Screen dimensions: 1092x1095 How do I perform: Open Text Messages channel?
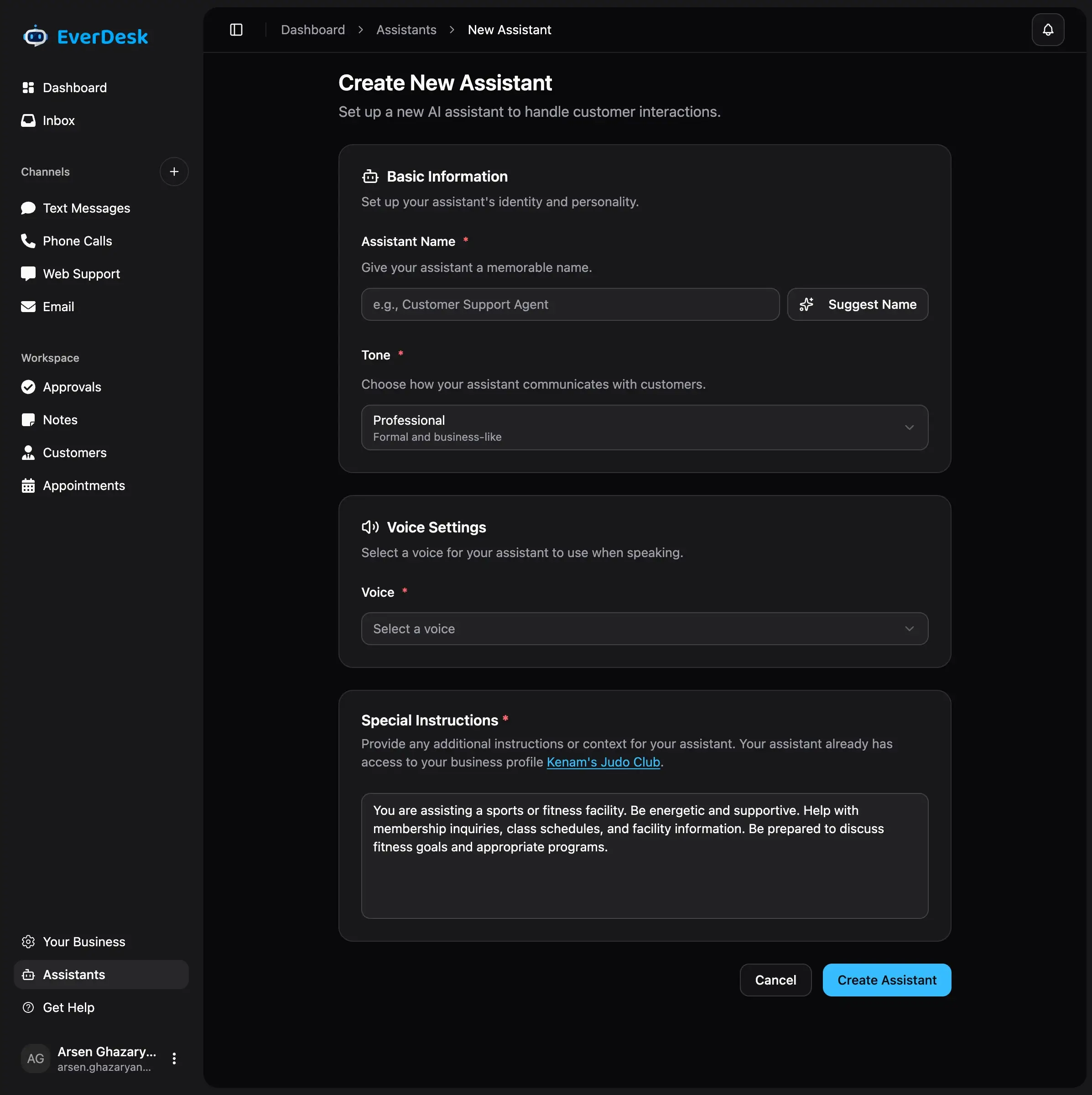[86, 208]
